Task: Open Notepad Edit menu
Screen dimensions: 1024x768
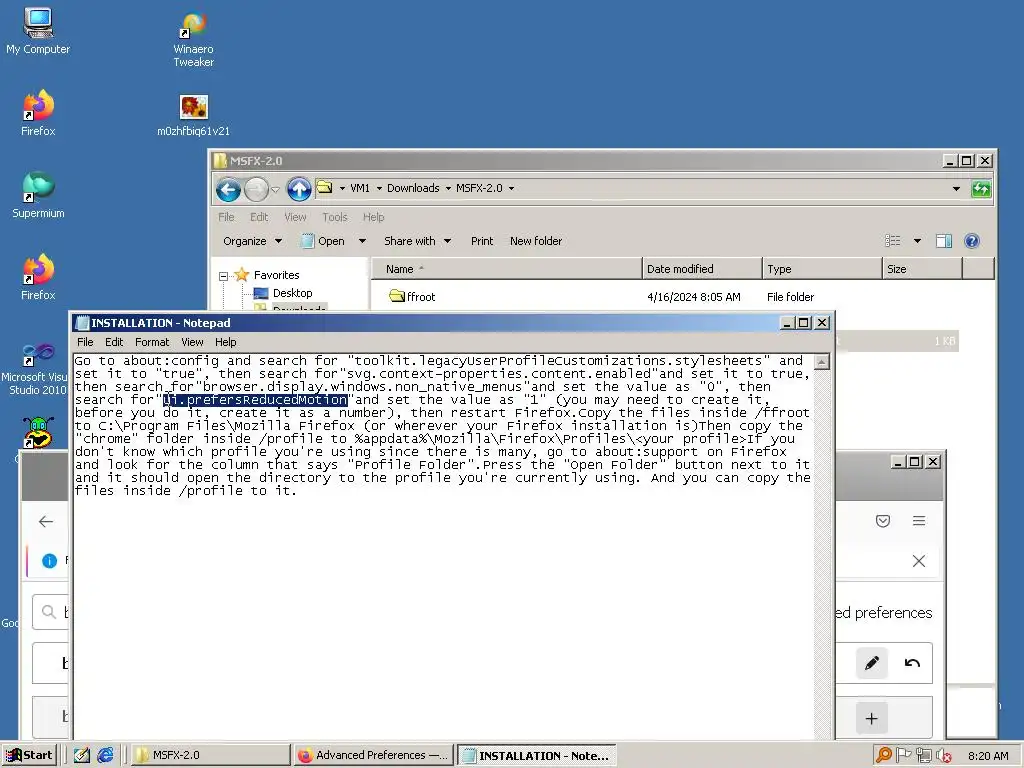Action: [x=114, y=342]
